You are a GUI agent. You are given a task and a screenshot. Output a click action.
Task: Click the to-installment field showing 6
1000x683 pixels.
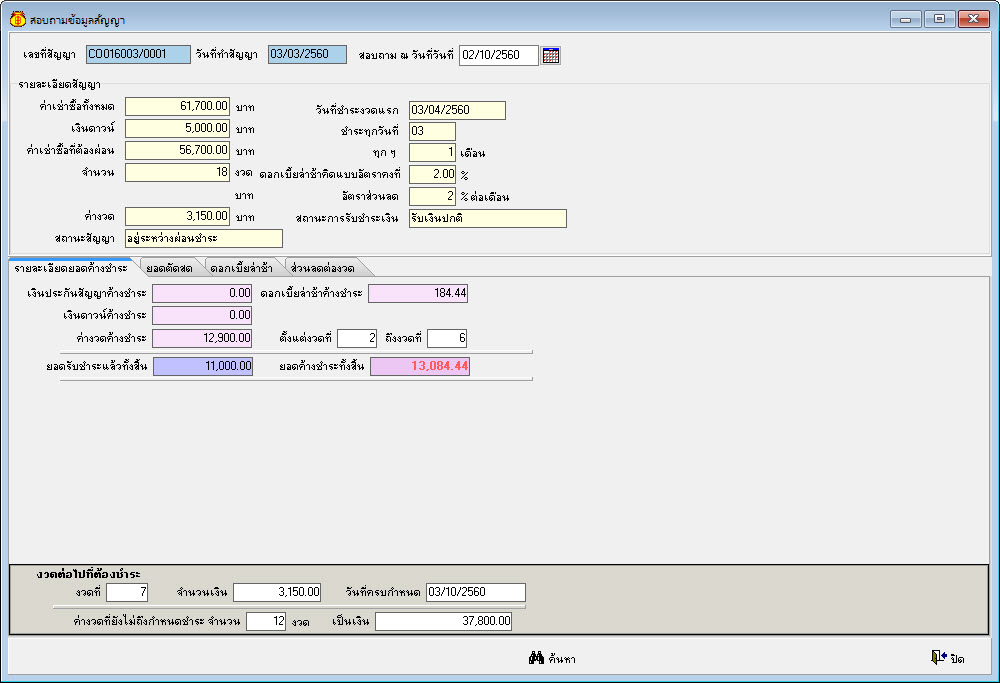click(x=447, y=338)
